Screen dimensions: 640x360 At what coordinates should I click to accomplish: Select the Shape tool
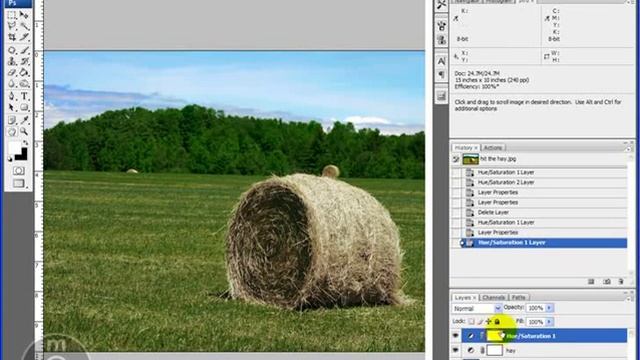pos(24,108)
